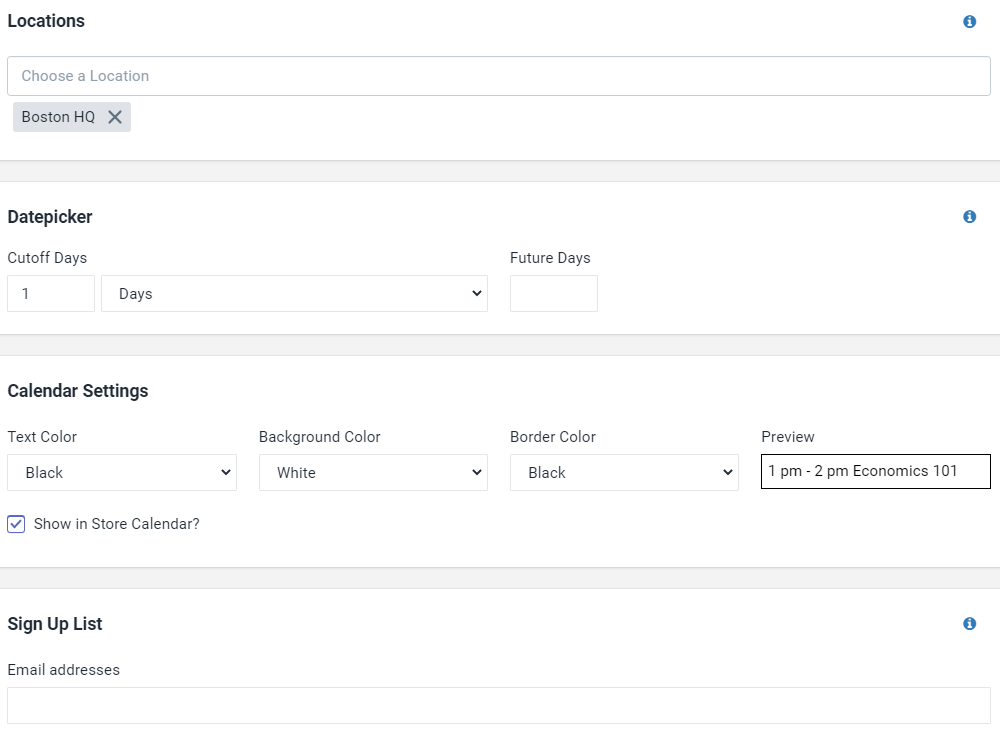
Task: Show info for Sign Up List section
Action: coord(969,624)
